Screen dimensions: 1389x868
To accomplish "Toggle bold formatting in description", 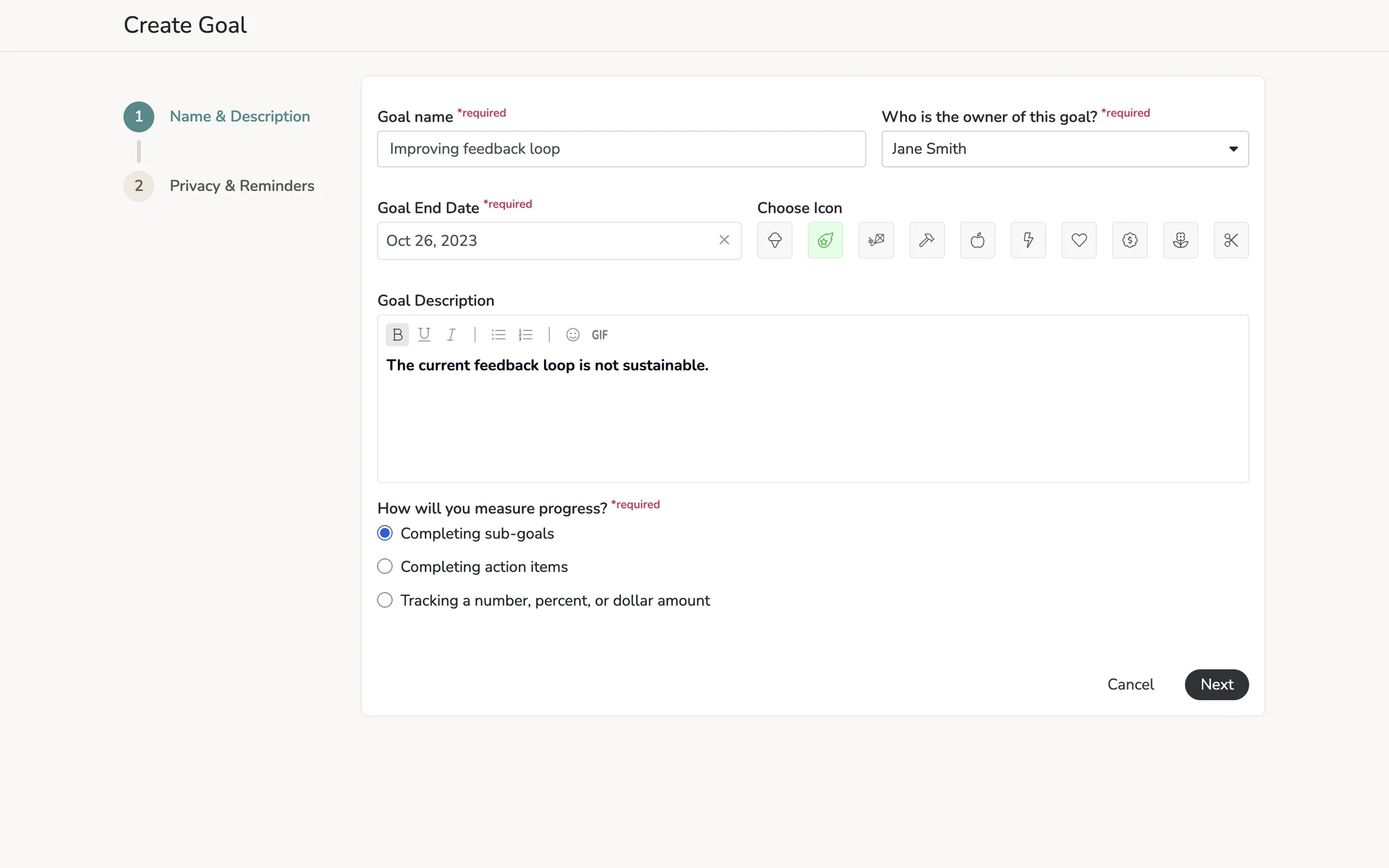I will pyautogui.click(x=397, y=335).
